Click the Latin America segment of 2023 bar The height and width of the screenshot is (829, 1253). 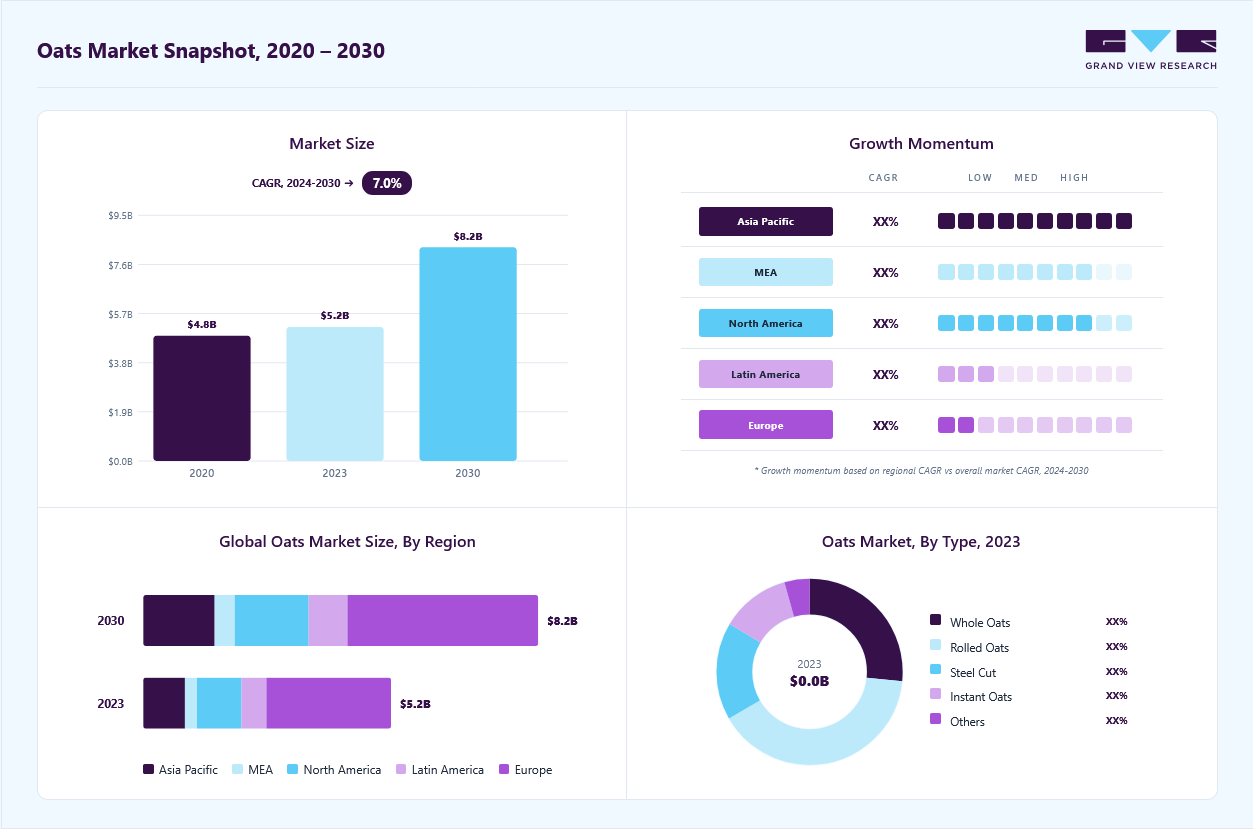pos(254,703)
